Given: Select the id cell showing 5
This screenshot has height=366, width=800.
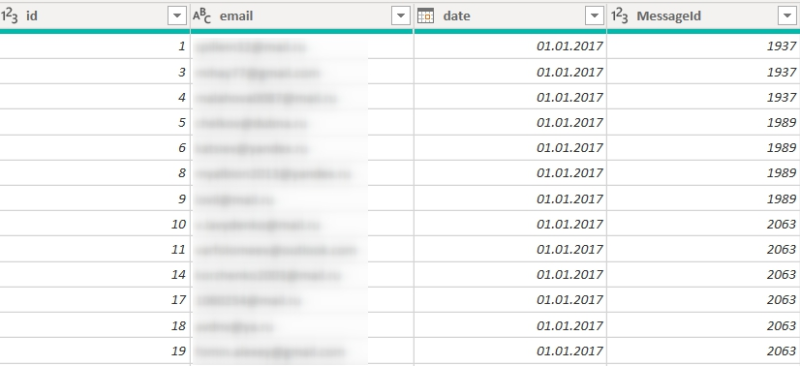Looking at the screenshot, I should coord(95,123).
